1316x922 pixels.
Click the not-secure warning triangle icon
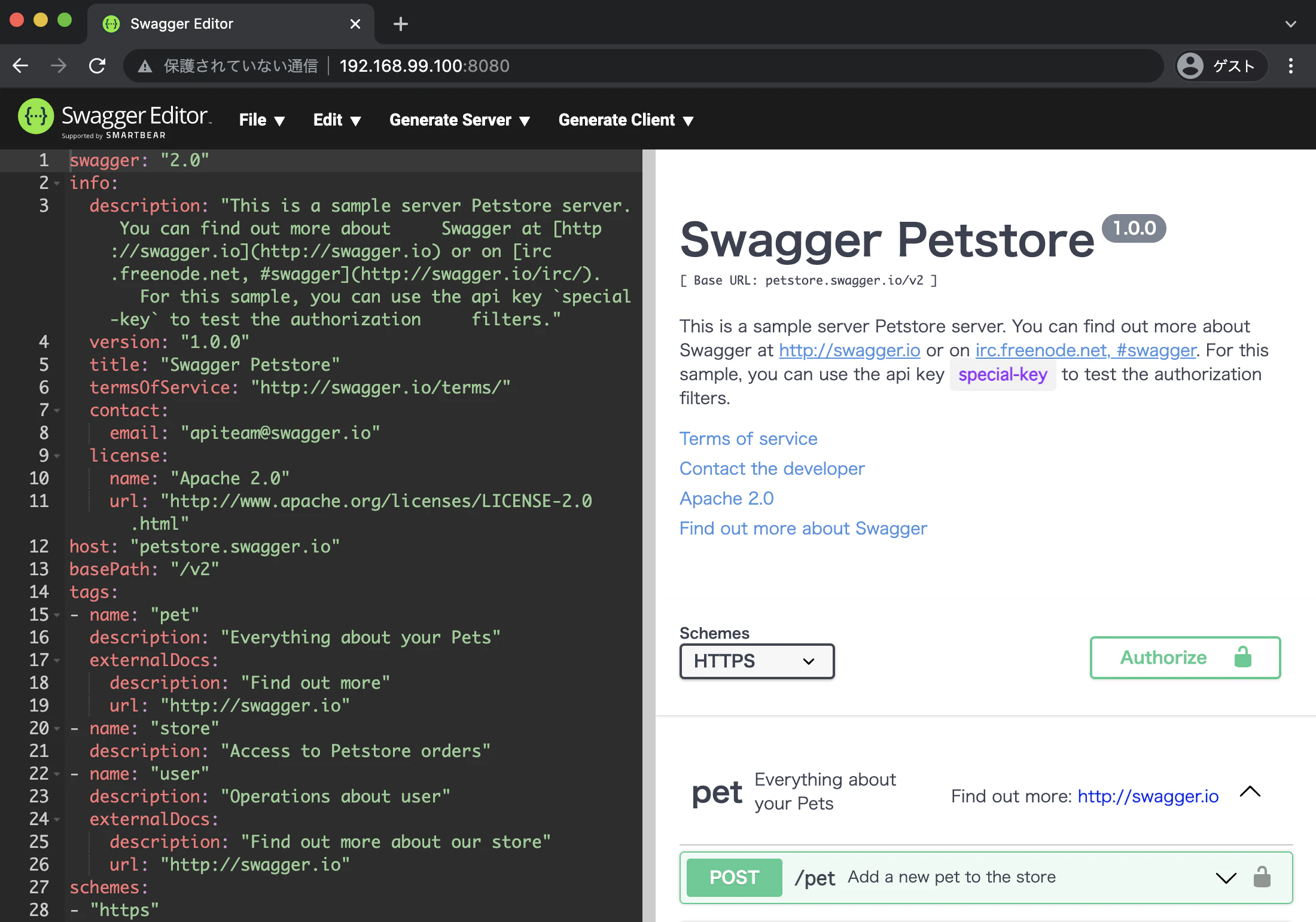[145, 66]
